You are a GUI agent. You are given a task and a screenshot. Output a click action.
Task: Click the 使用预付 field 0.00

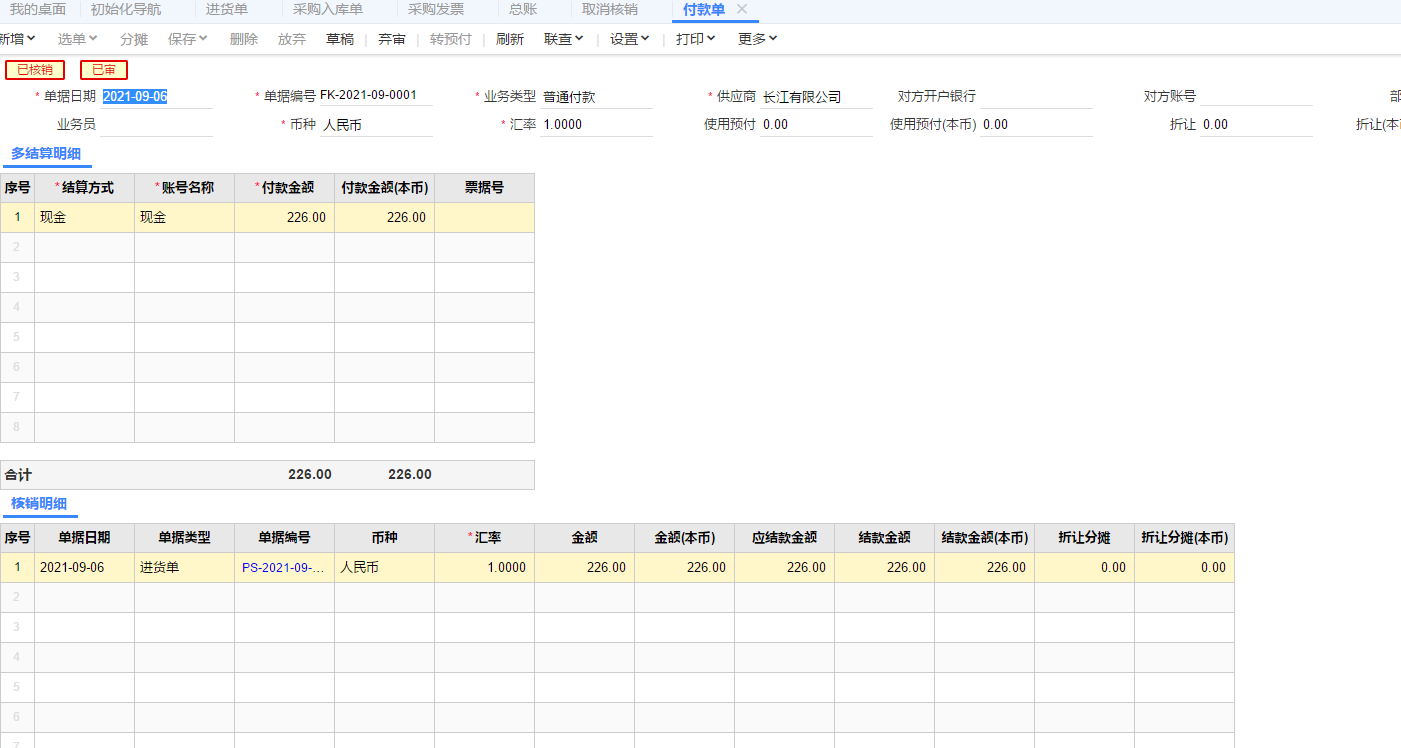coord(816,125)
